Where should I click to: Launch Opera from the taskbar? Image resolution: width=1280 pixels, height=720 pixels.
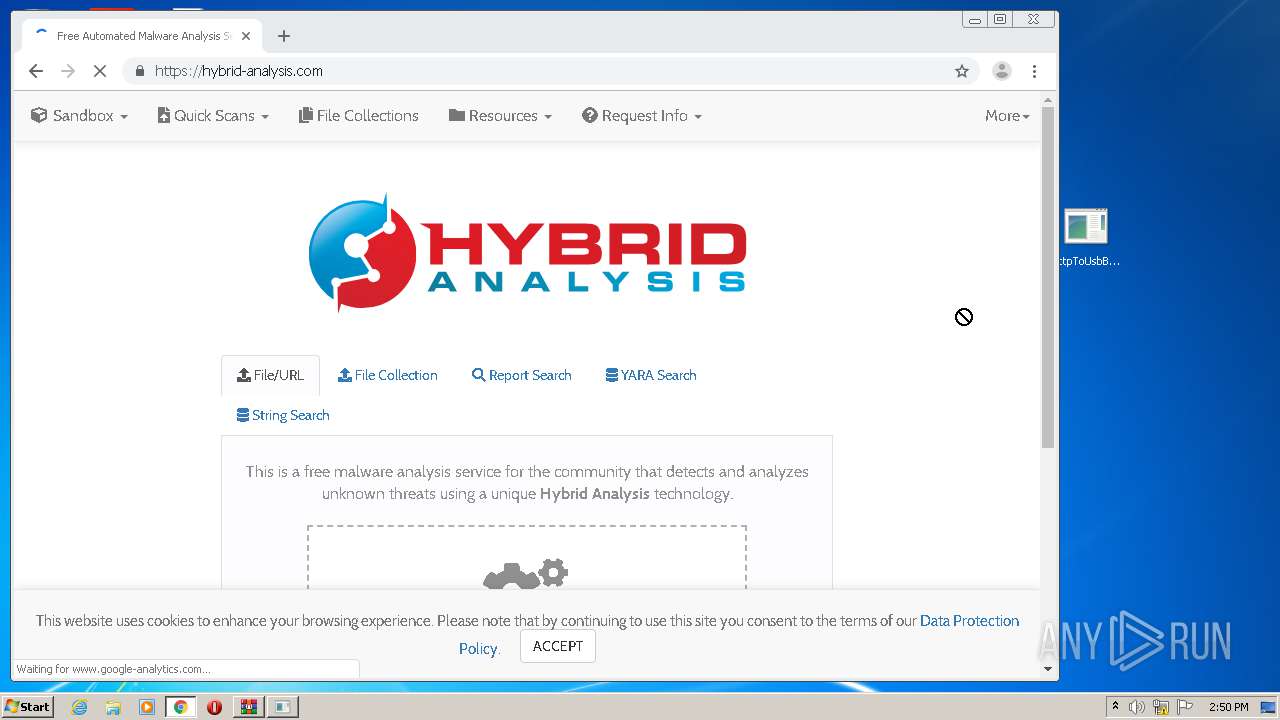[x=214, y=707]
